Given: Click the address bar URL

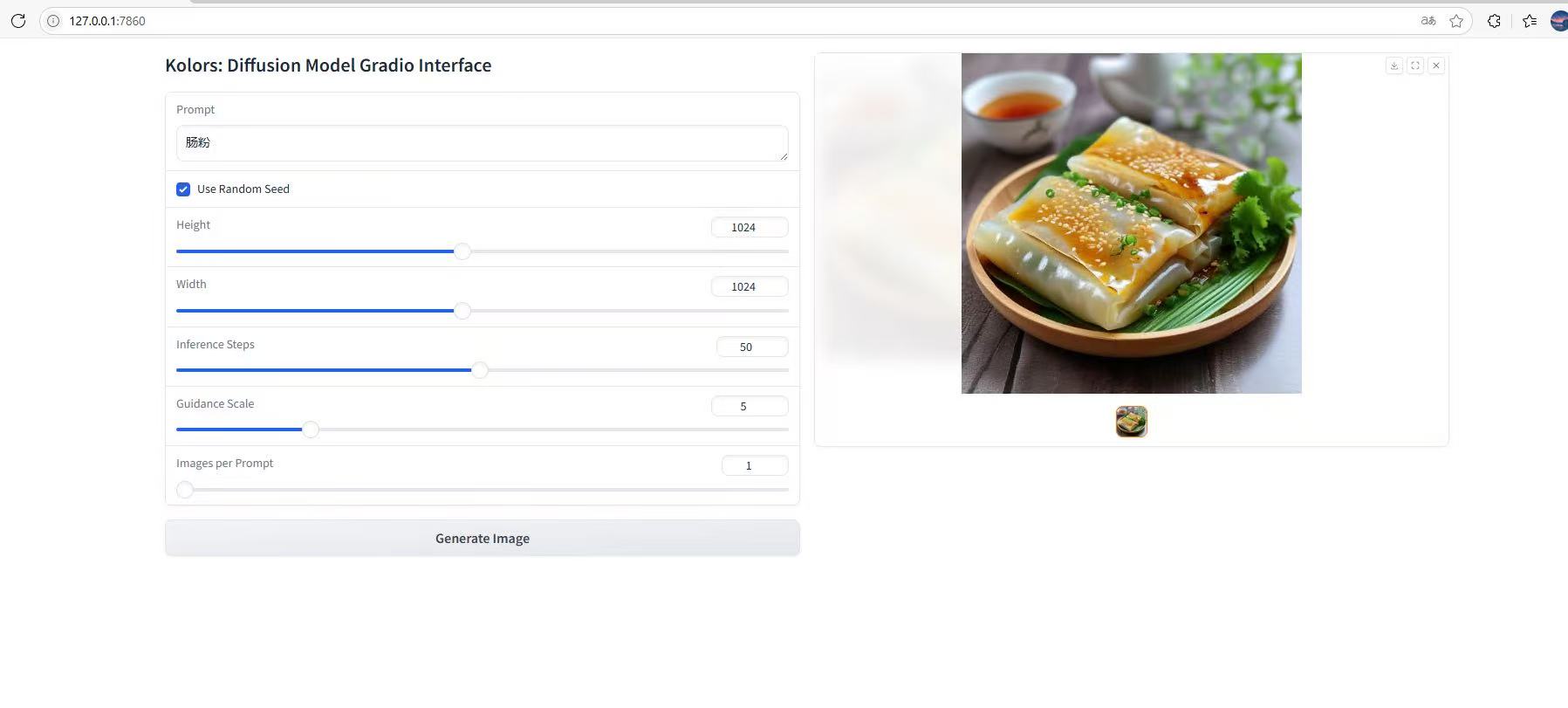Looking at the screenshot, I should 107,21.
